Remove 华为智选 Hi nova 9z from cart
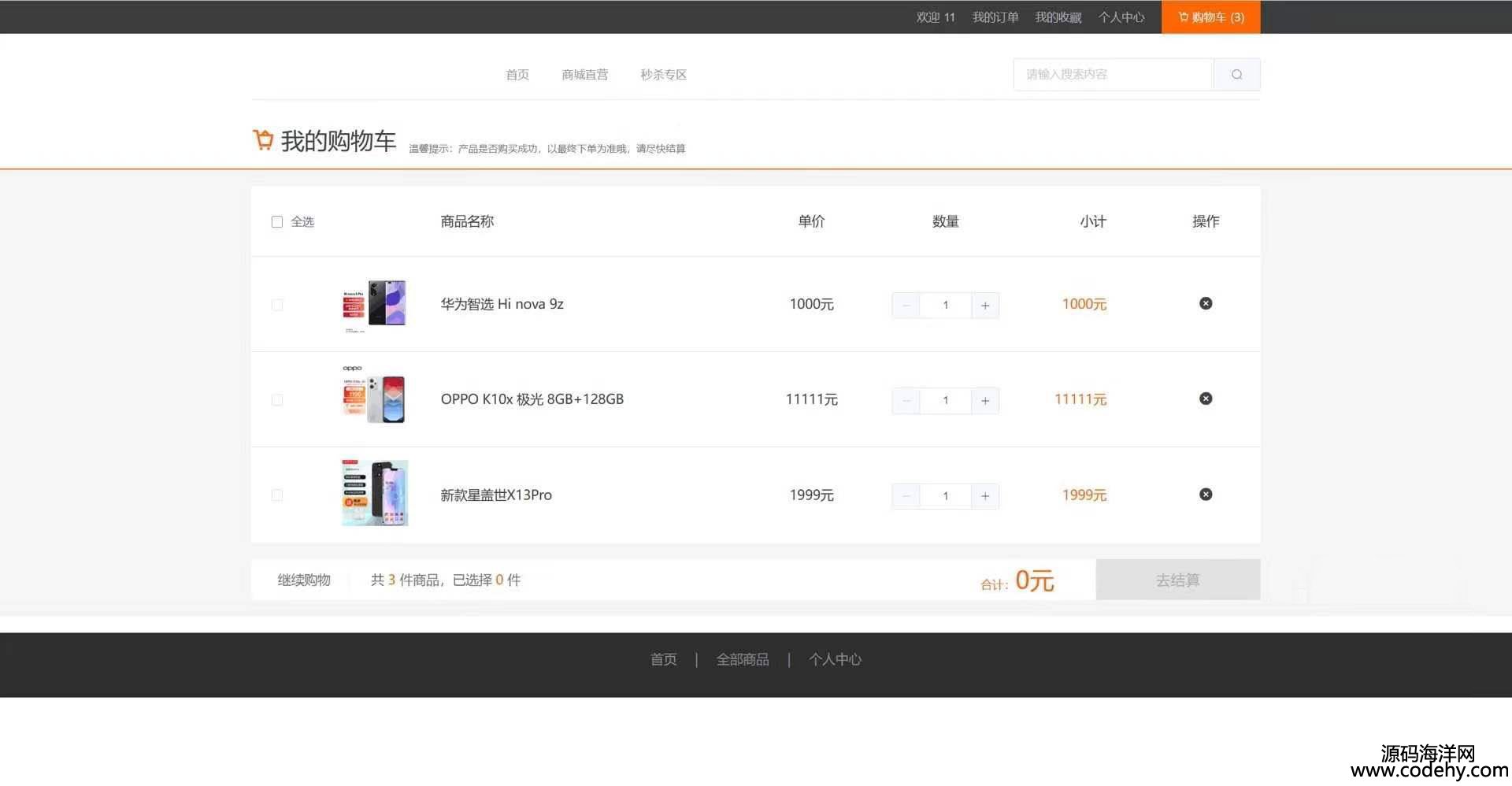 [1206, 303]
